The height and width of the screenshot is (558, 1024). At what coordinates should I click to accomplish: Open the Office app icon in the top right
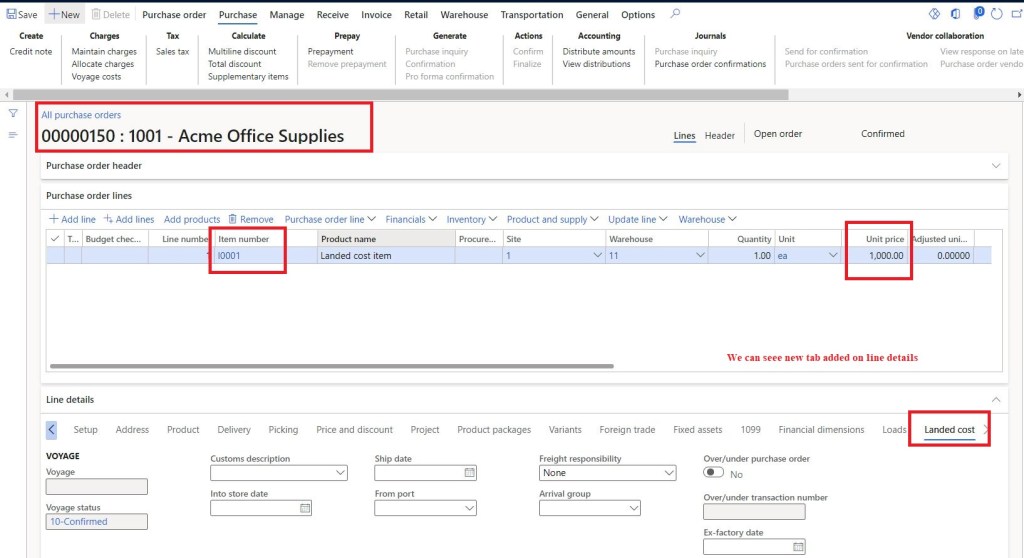(956, 14)
